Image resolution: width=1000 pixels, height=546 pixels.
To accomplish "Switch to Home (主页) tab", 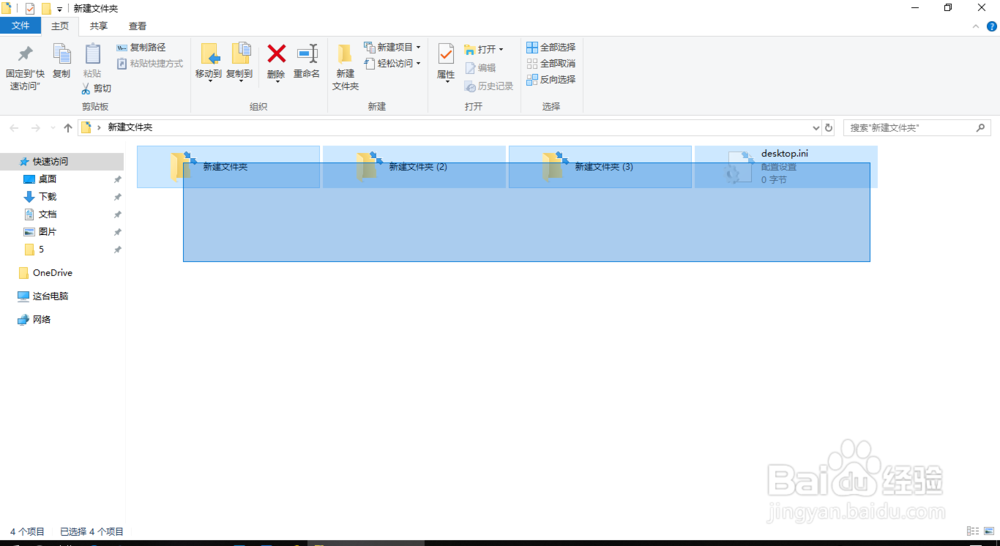I will coord(60,26).
